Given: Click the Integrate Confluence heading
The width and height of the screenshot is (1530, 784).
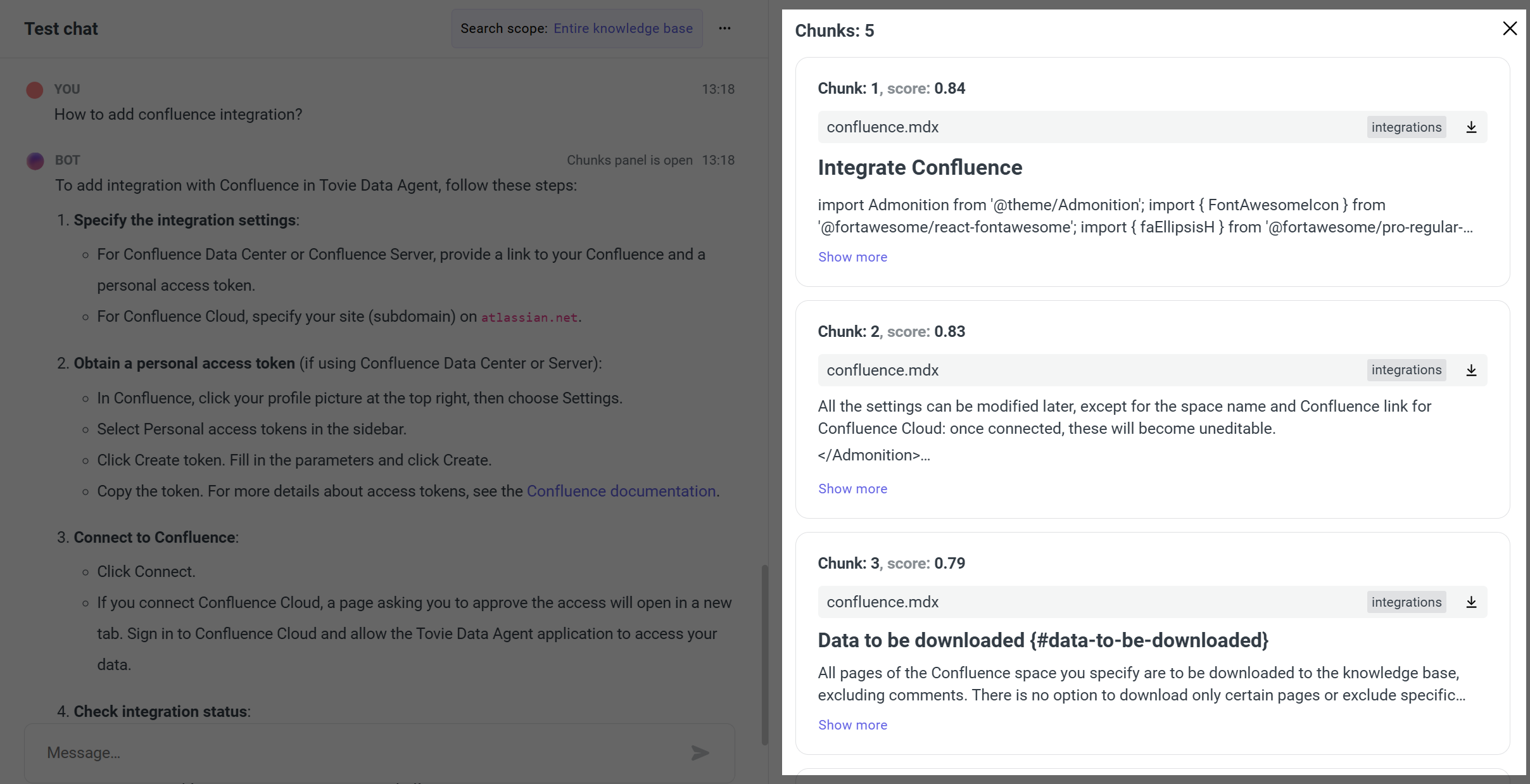Looking at the screenshot, I should (920, 168).
